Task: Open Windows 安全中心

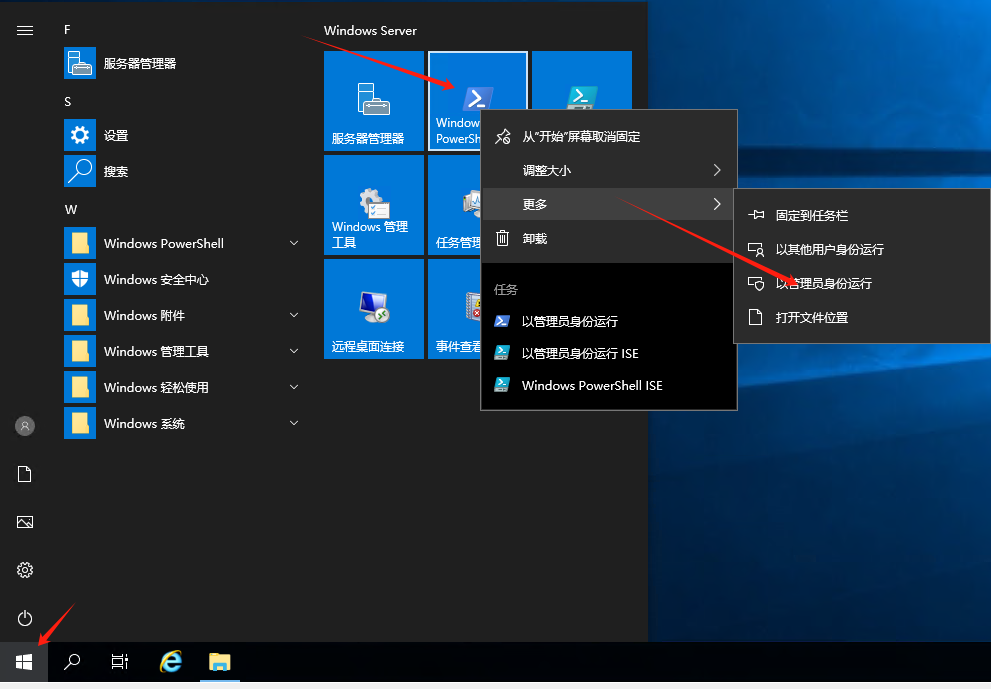Action: tap(182, 279)
